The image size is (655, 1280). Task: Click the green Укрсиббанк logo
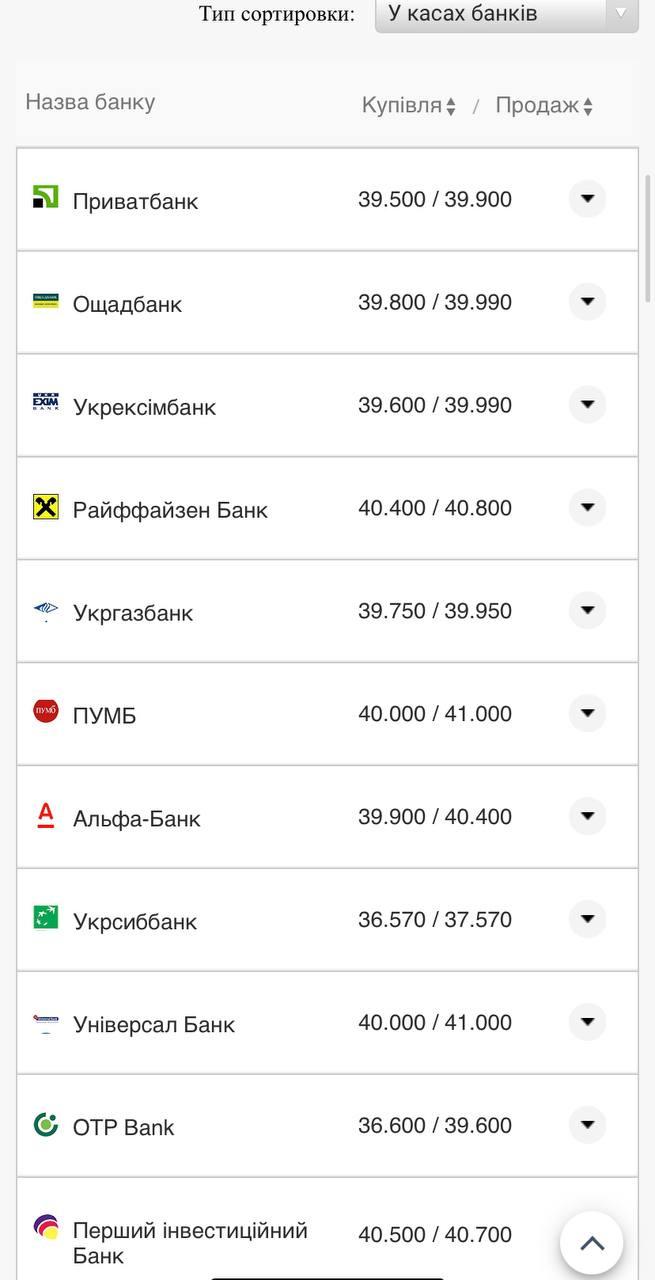click(45, 917)
